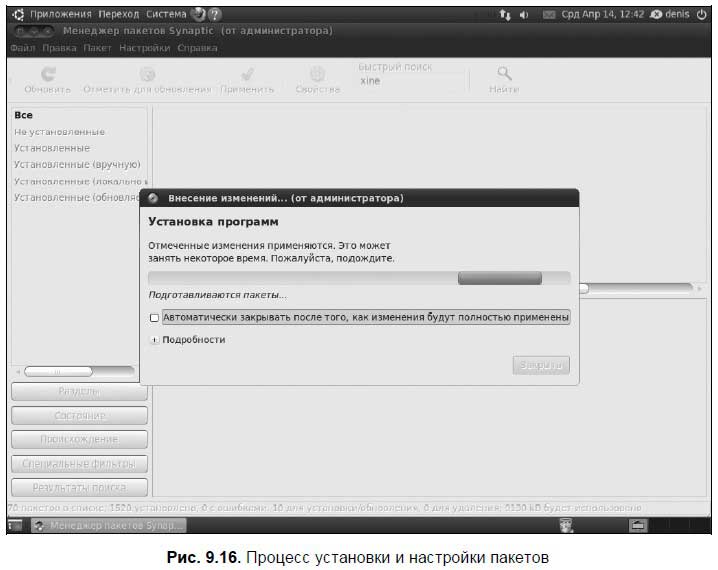Click the Обновить reload icon
Viewport: 718px width, 570px height.
[x=48, y=73]
